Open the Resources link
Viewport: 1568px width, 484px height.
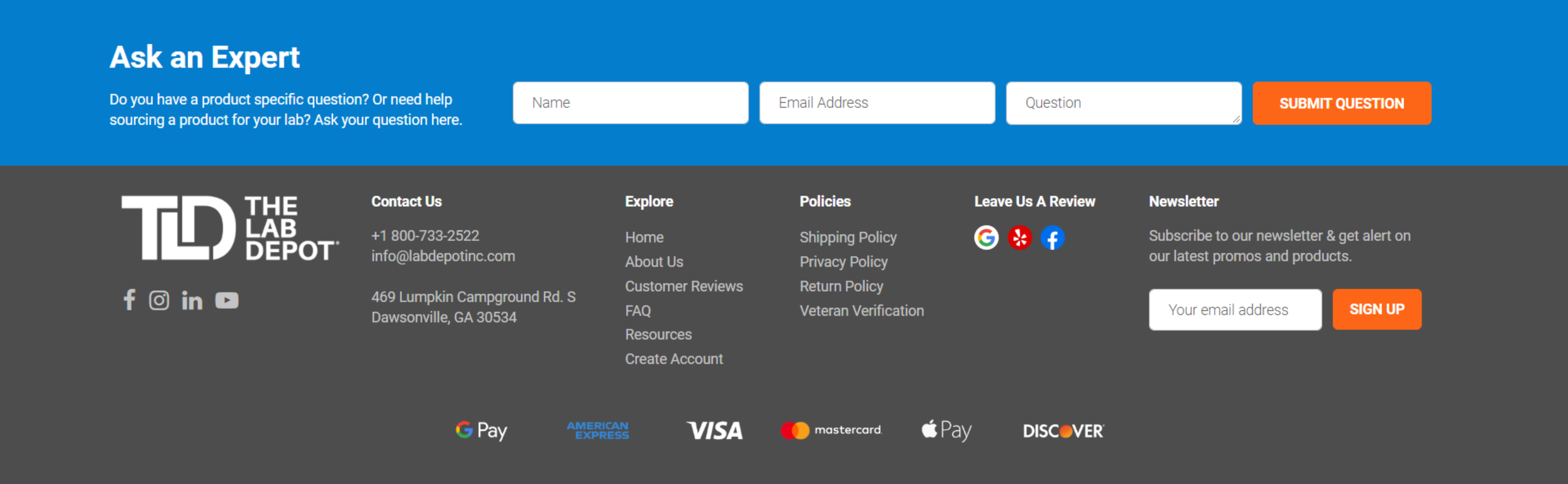(658, 334)
